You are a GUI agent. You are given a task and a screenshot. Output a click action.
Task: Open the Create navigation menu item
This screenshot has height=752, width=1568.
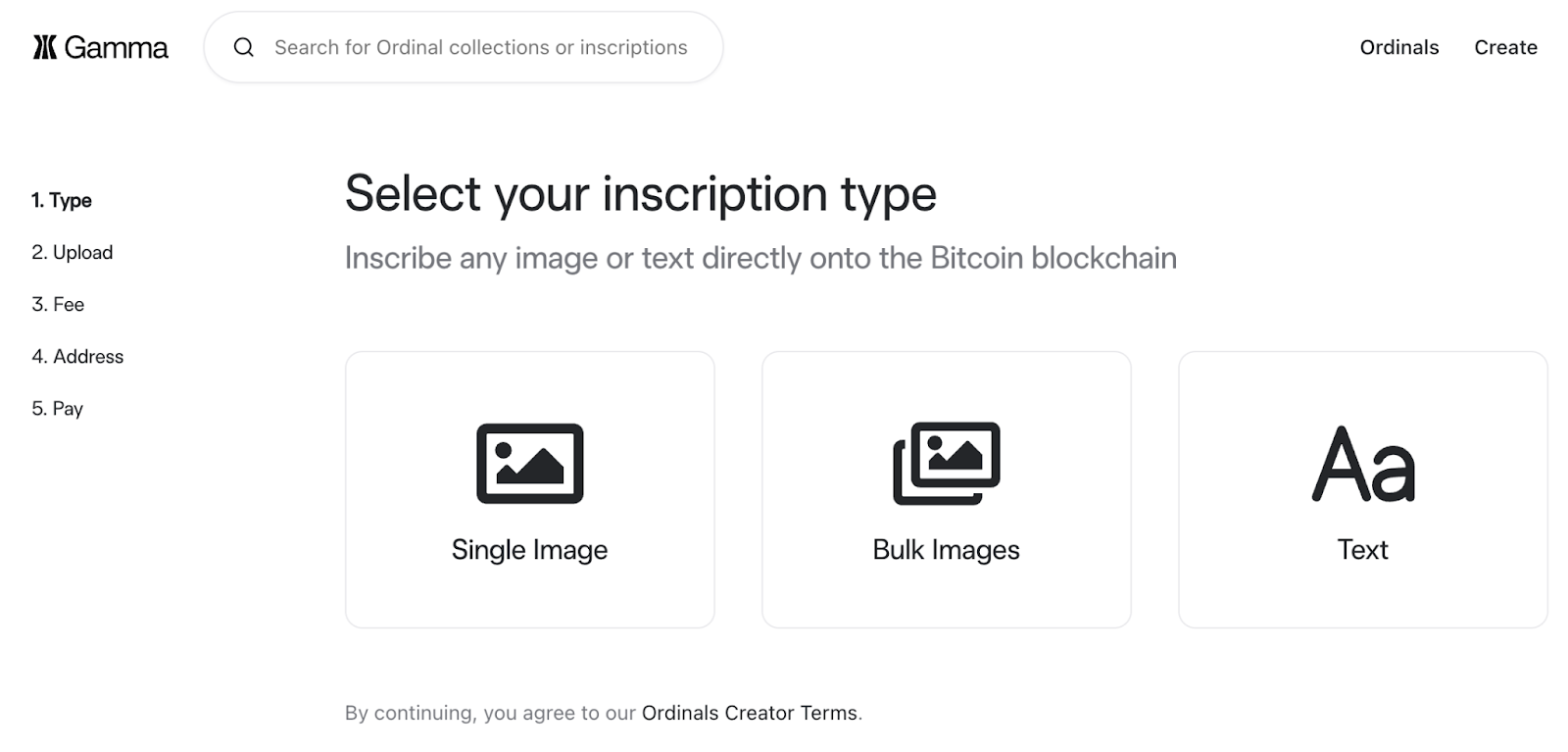coord(1505,47)
